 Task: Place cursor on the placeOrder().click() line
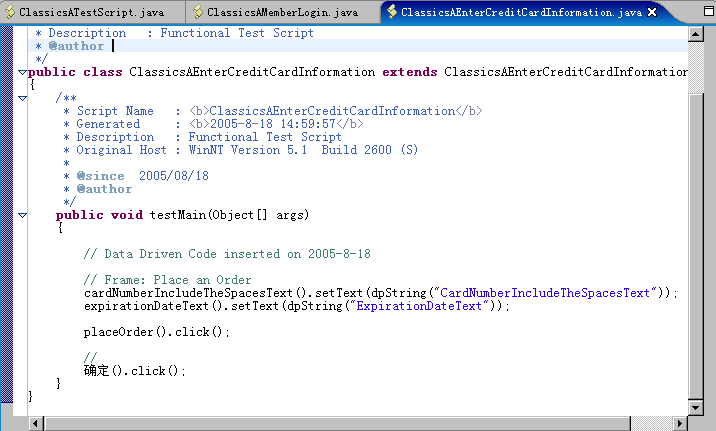156,332
